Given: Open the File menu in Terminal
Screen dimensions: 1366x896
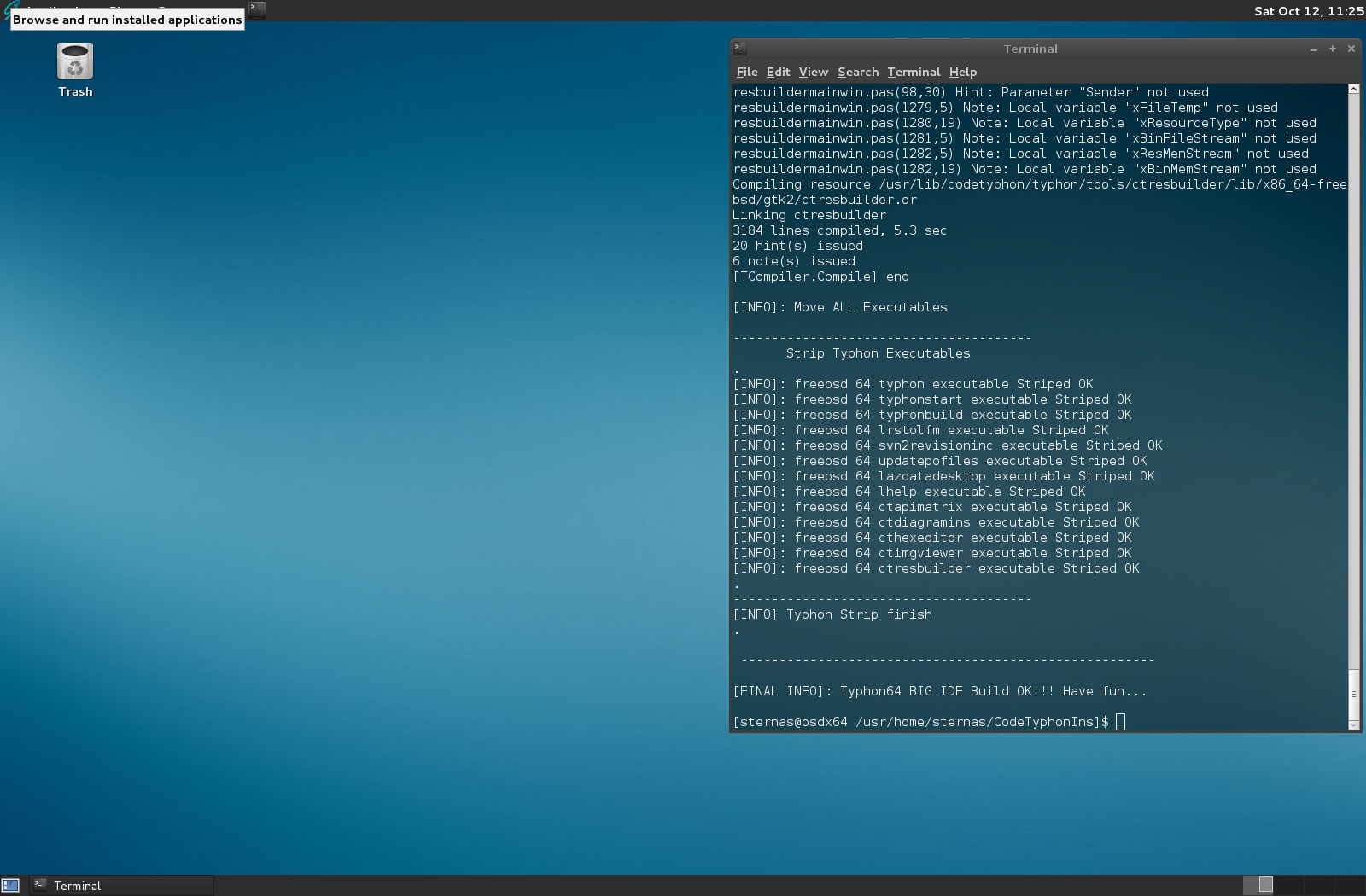Looking at the screenshot, I should coord(747,72).
